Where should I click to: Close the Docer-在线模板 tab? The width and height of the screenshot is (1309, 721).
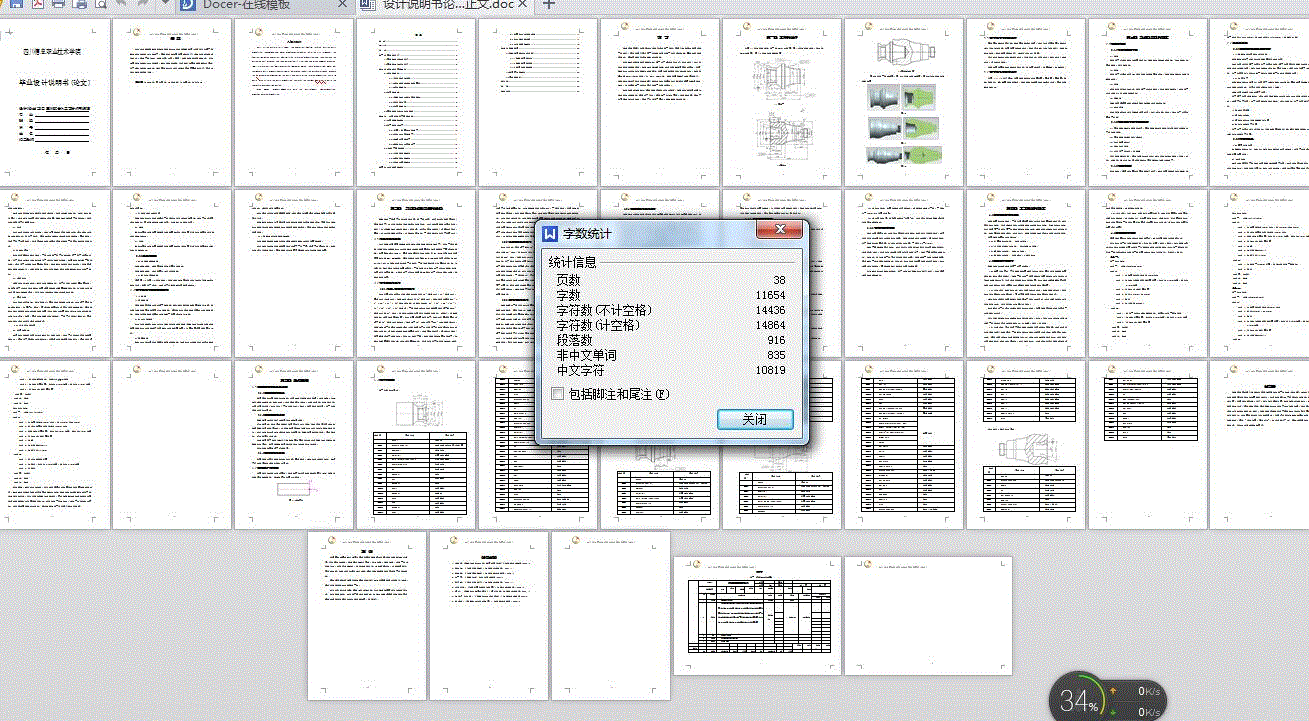[342, 5]
